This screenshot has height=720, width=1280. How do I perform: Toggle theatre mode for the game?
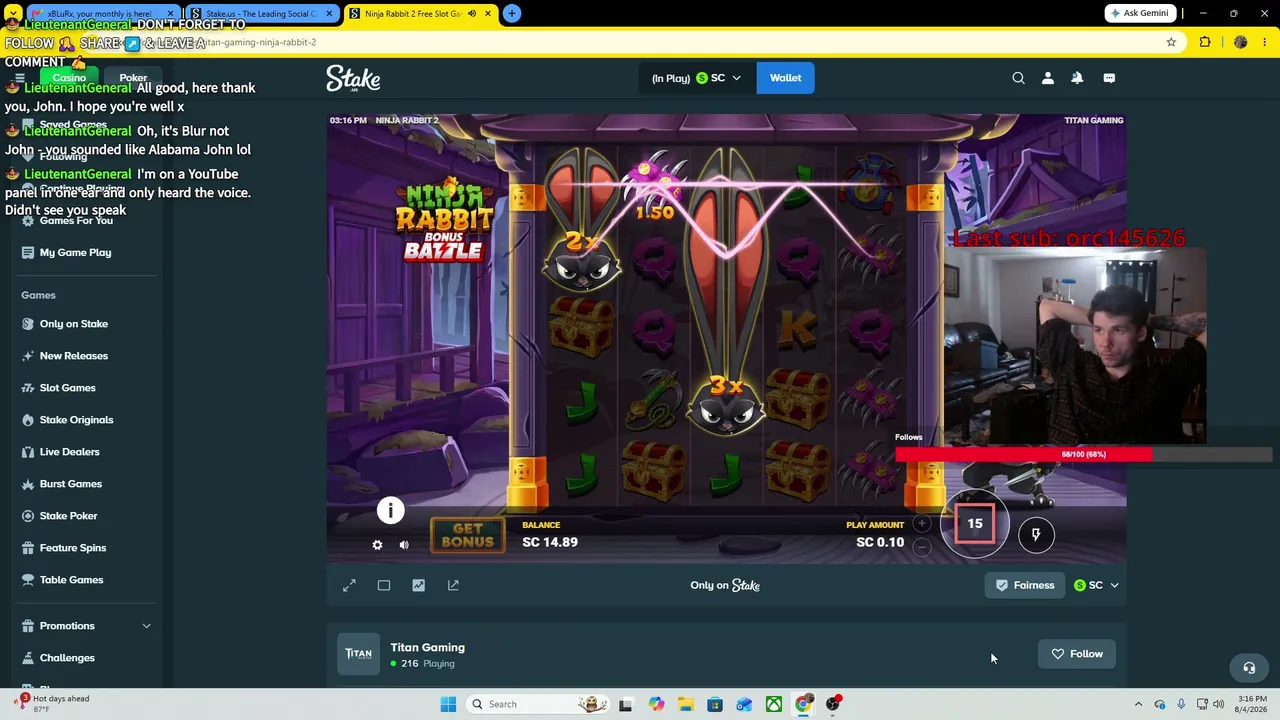point(384,585)
